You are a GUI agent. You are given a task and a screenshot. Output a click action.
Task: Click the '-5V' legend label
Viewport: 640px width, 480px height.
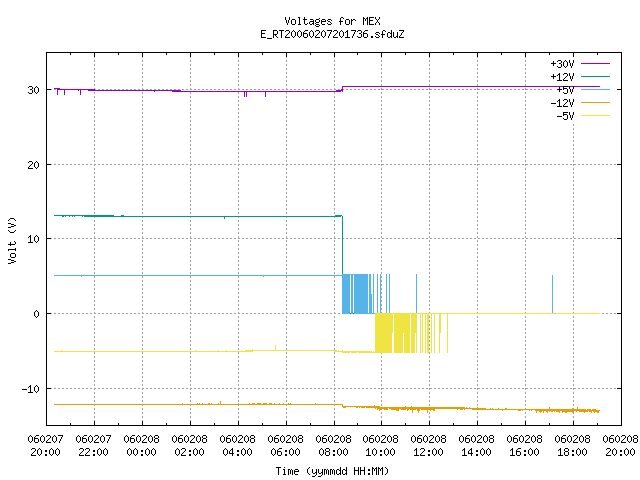tap(565, 116)
